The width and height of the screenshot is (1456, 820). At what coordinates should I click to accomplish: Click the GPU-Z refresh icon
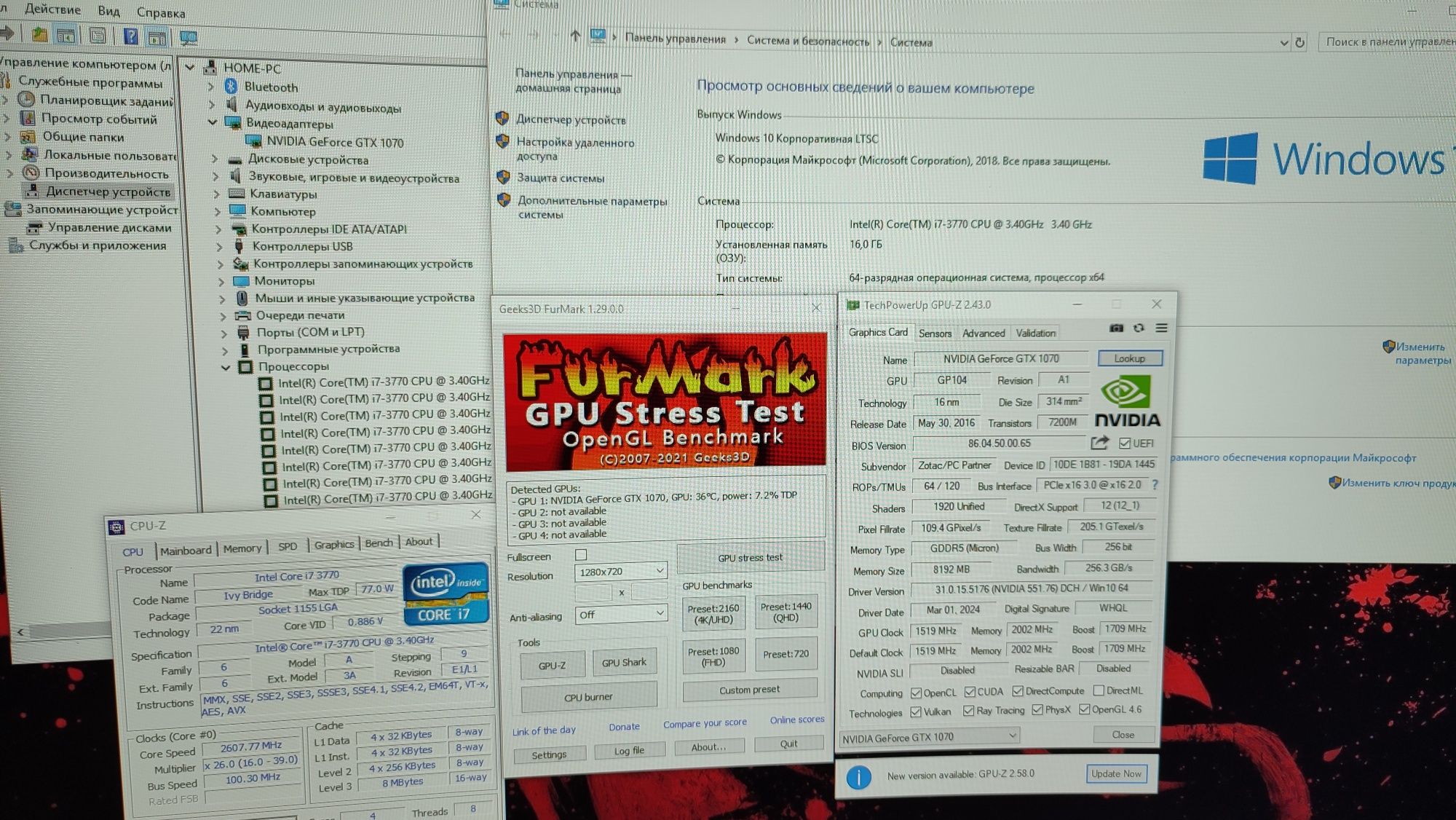[x=1139, y=328]
